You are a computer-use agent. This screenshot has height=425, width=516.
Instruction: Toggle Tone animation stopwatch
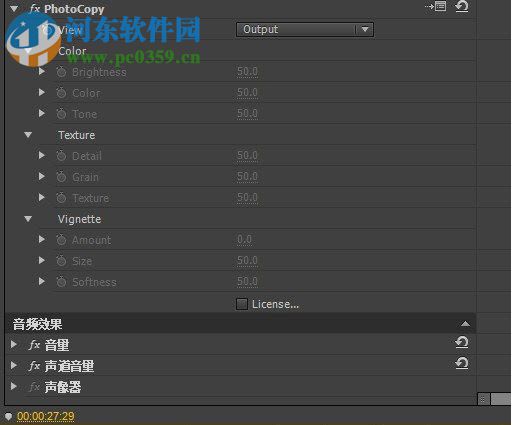[x=61, y=114]
